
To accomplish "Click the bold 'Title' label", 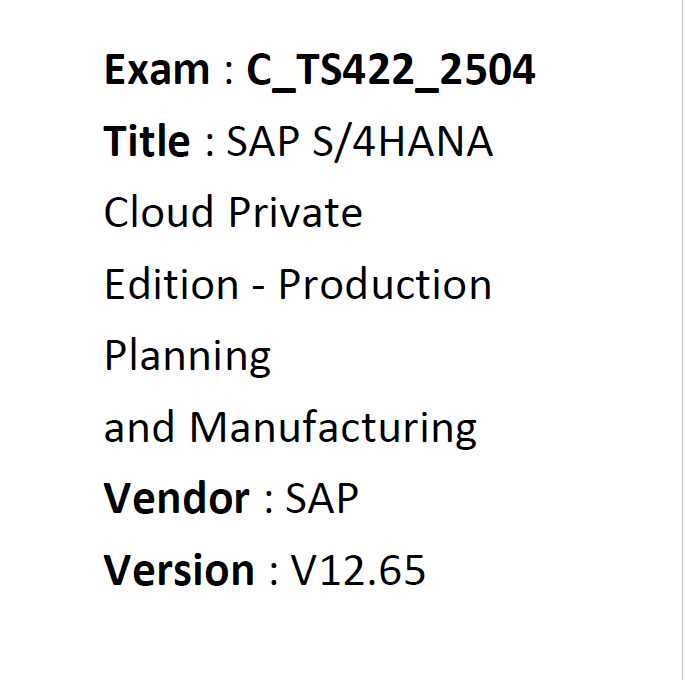I will 147,140.
